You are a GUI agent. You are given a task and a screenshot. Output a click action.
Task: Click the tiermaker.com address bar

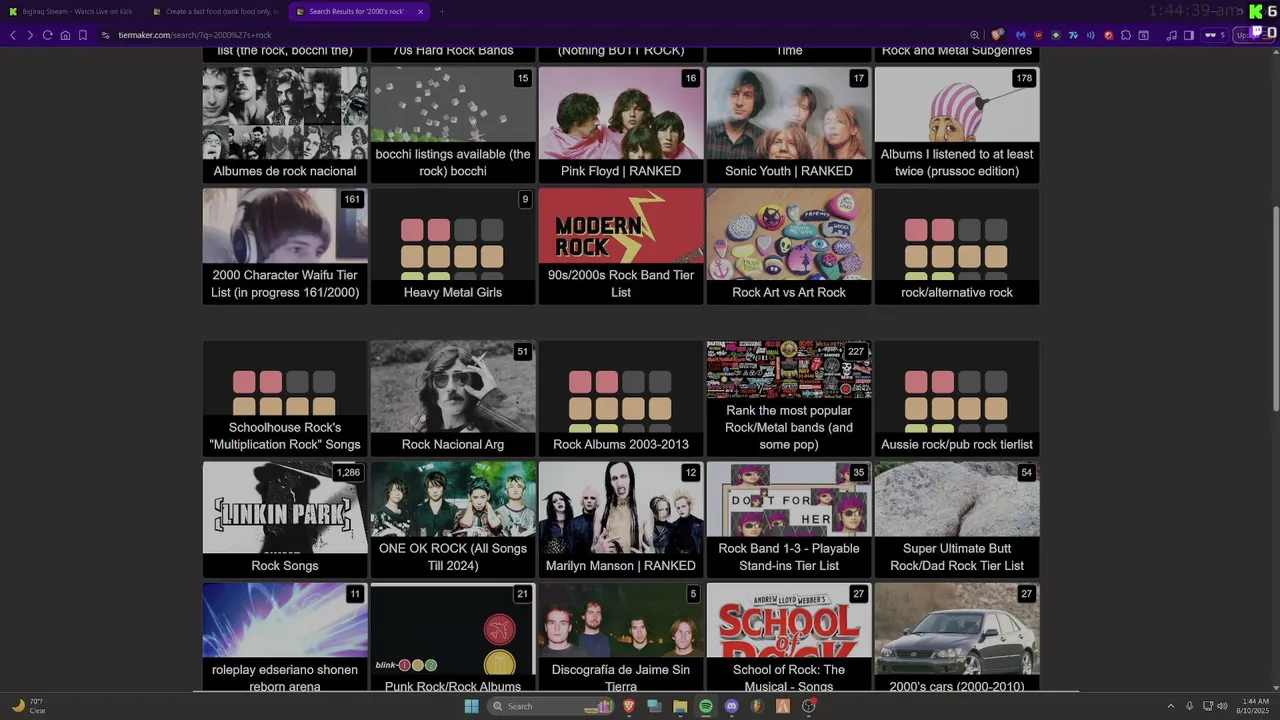pos(530,35)
